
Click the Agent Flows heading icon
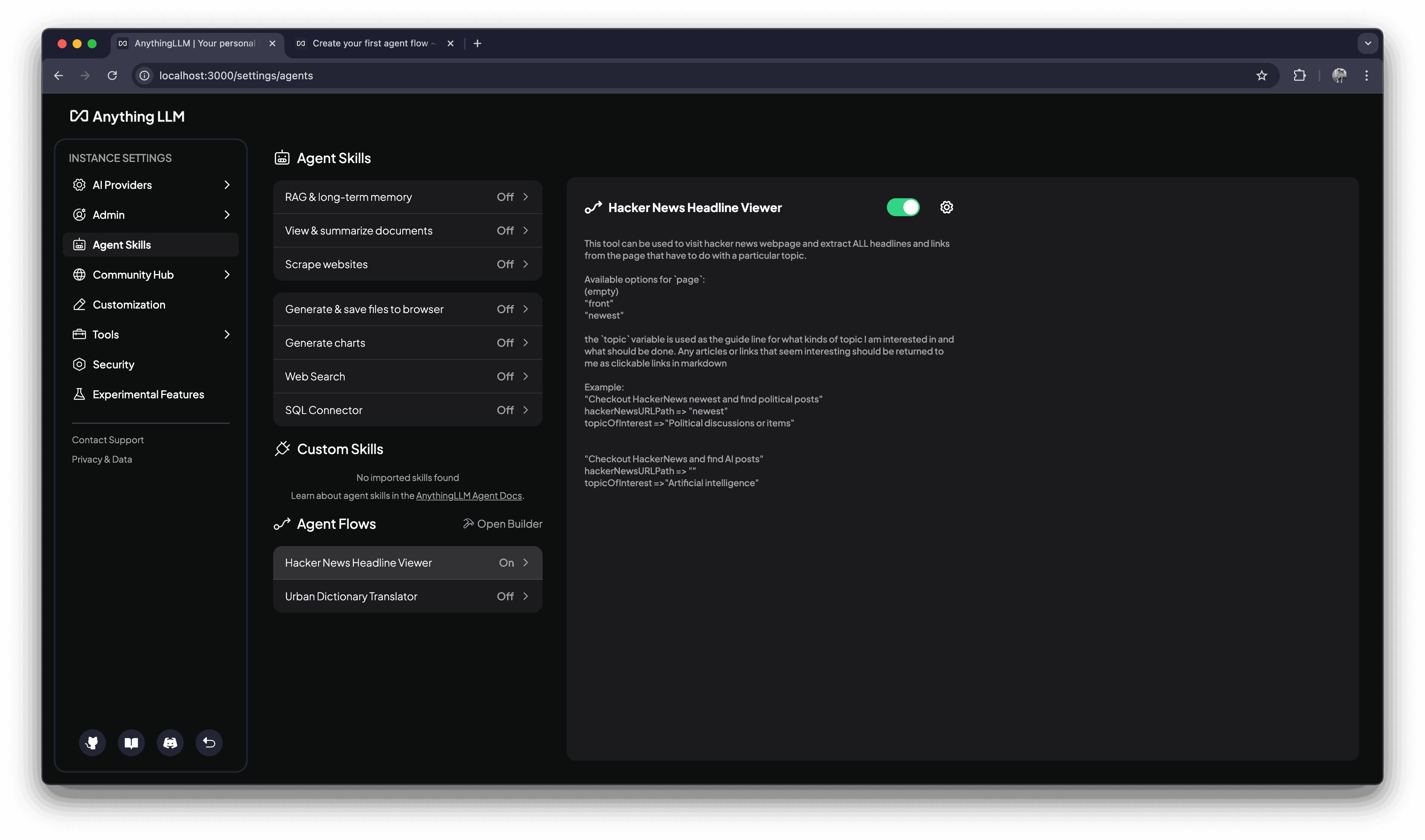tap(282, 524)
